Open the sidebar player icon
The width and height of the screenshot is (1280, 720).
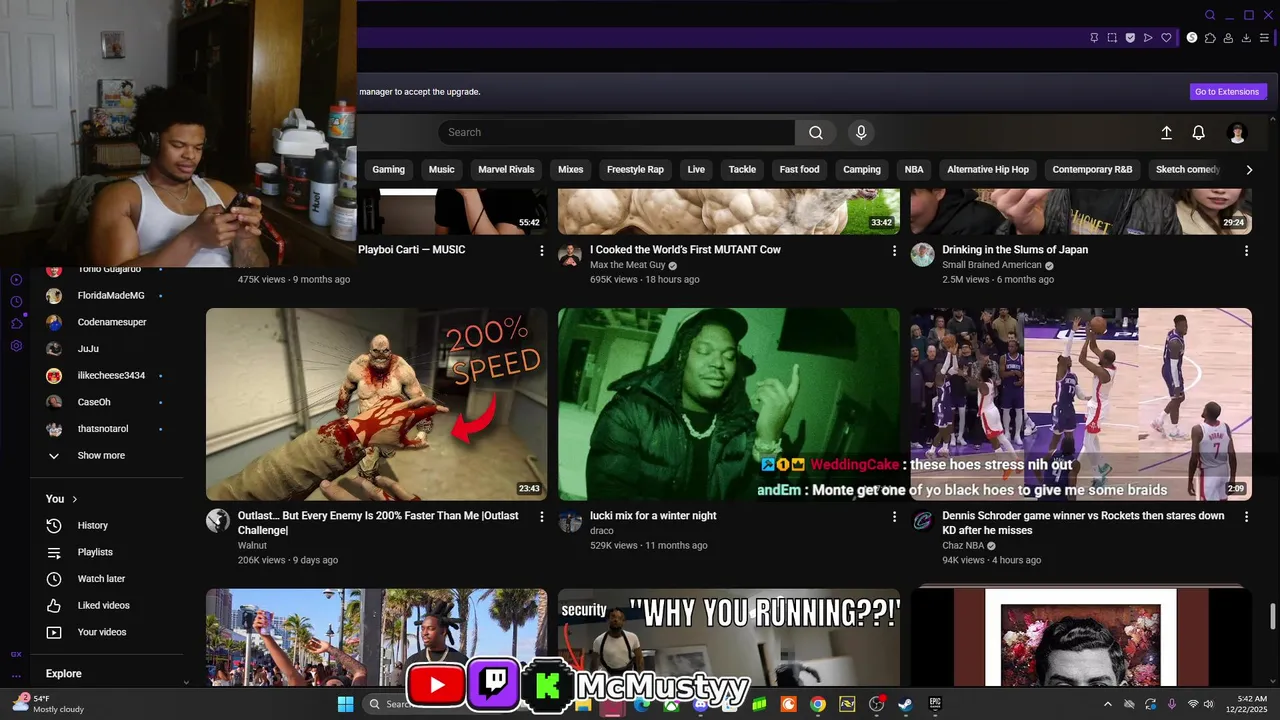(16, 280)
